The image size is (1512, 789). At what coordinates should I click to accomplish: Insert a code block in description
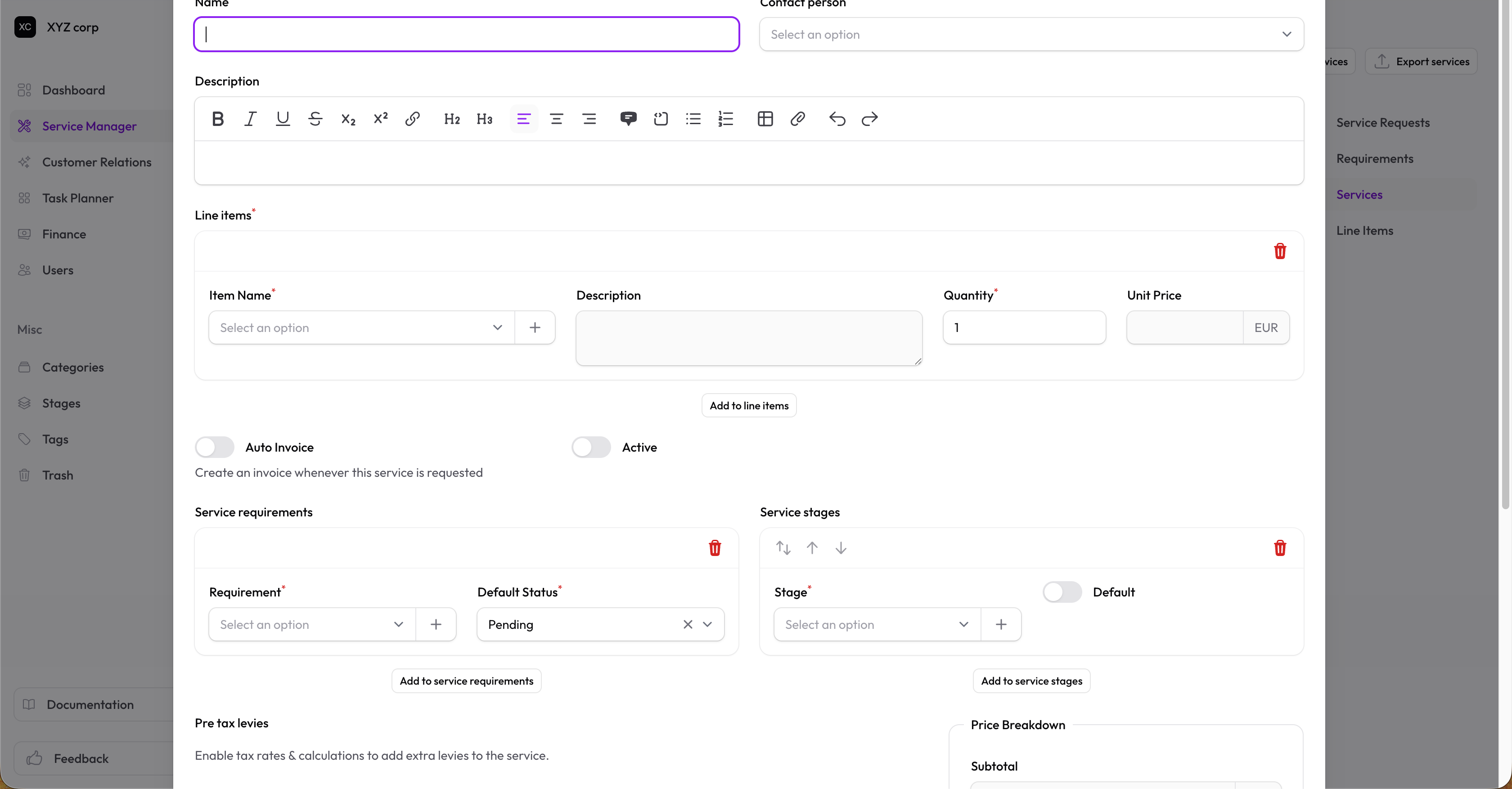661,119
